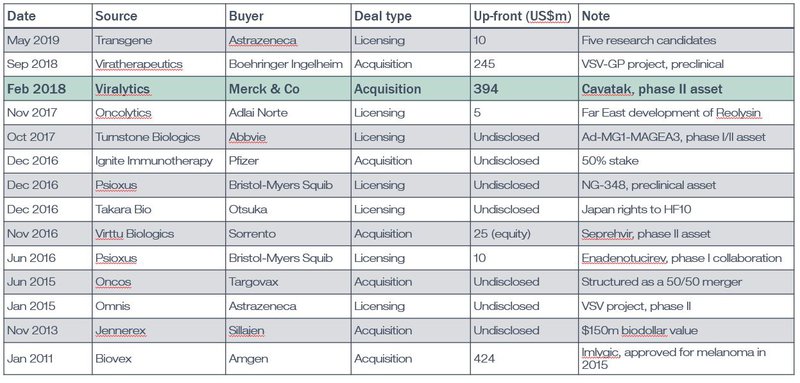Select the Astrazeneca buyer in May 2019 row

click(x=262, y=40)
